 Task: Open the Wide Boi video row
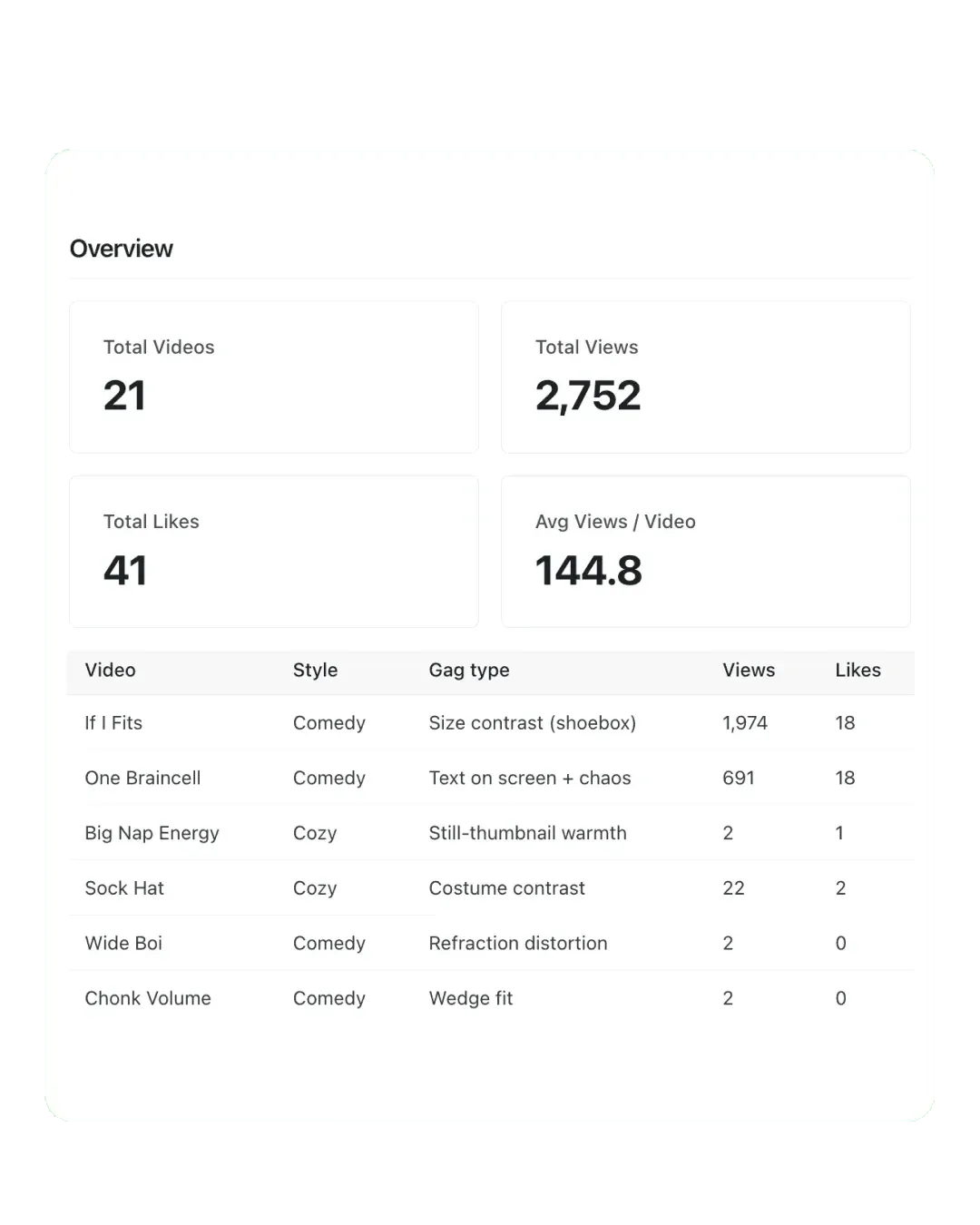pos(490,944)
